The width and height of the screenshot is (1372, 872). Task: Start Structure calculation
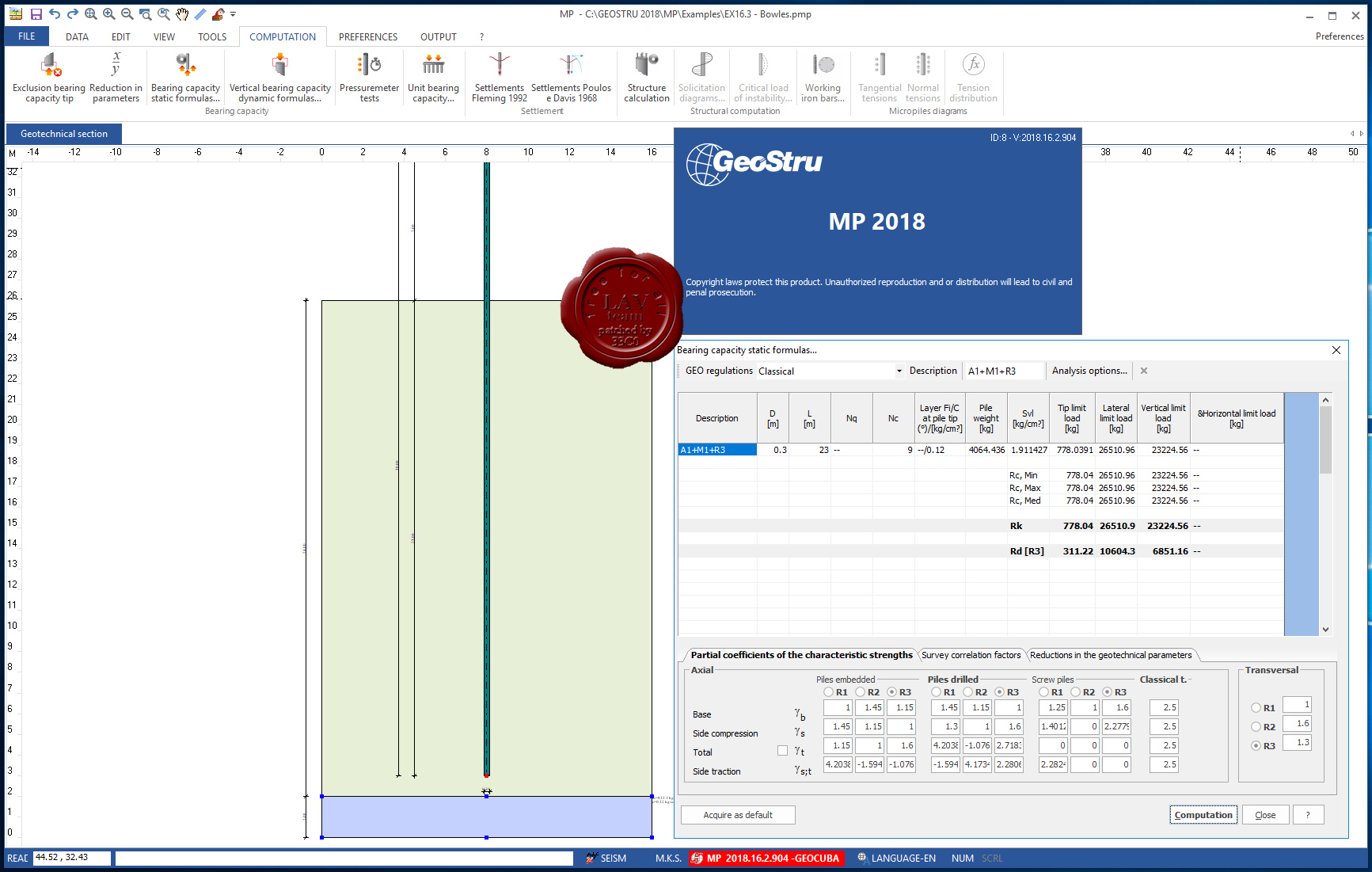pyautogui.click(x=647, y=78)
